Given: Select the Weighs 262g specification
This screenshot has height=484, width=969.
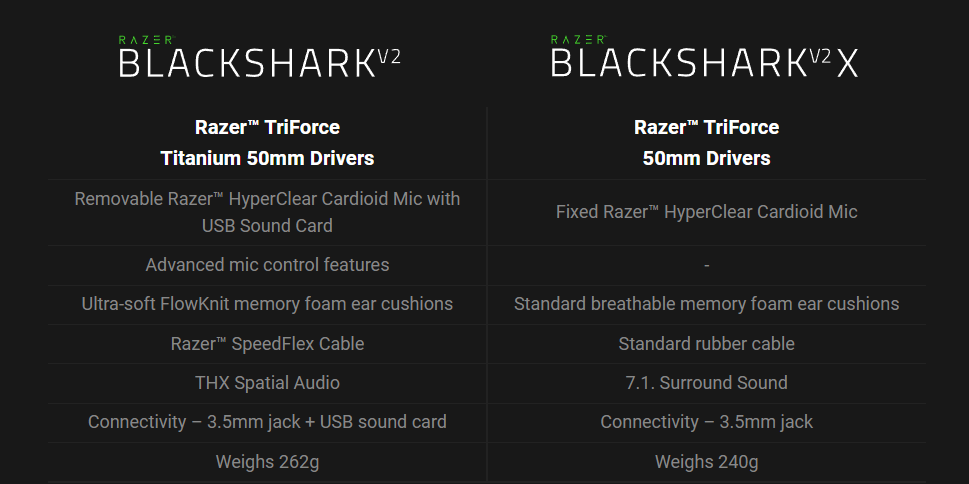Looking at the screenshot, I should click(x=268, y=462).
